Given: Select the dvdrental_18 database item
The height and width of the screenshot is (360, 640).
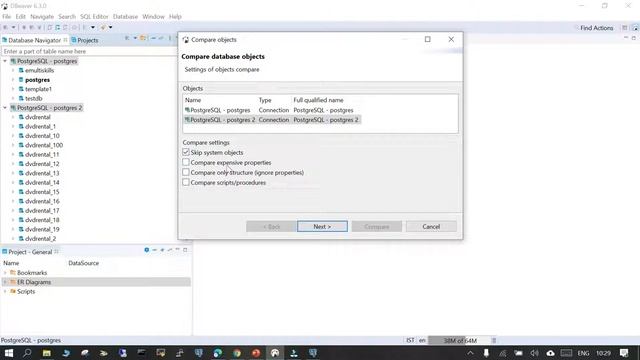Looking at the screenshot, I should coord(42,220).
